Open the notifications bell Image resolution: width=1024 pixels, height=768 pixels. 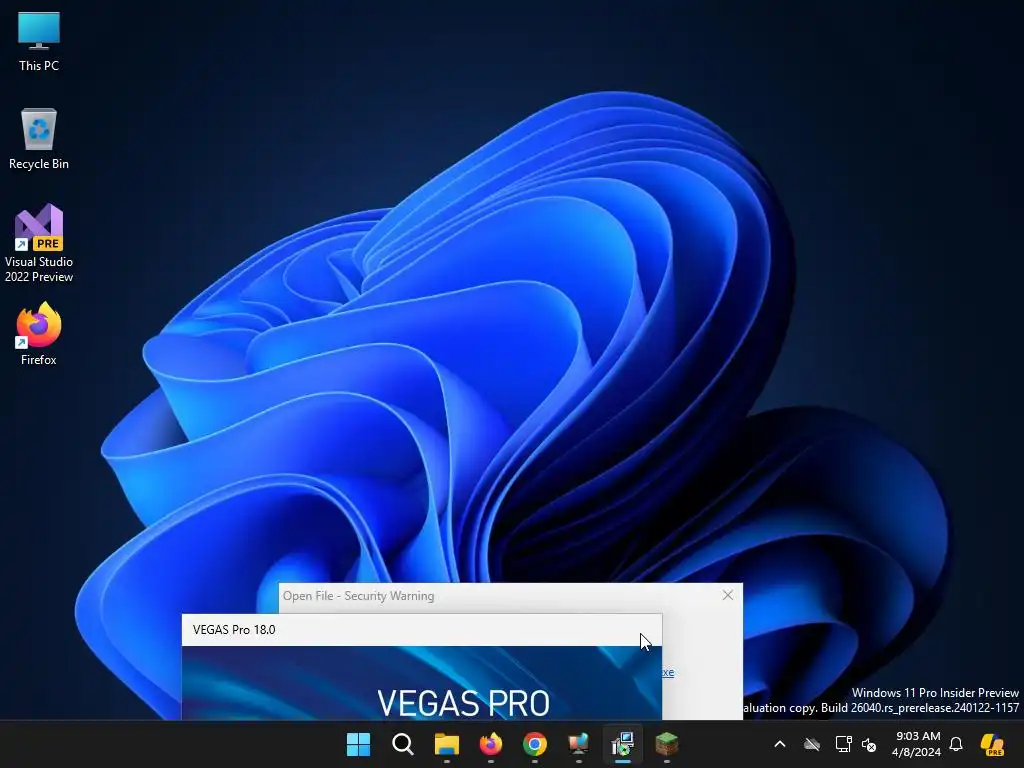point(956,744)
